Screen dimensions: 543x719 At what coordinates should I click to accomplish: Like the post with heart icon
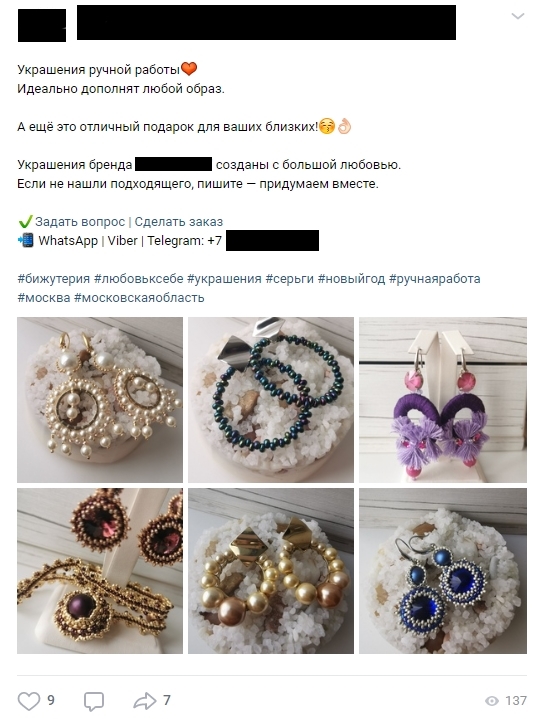[x=28, y=701]
